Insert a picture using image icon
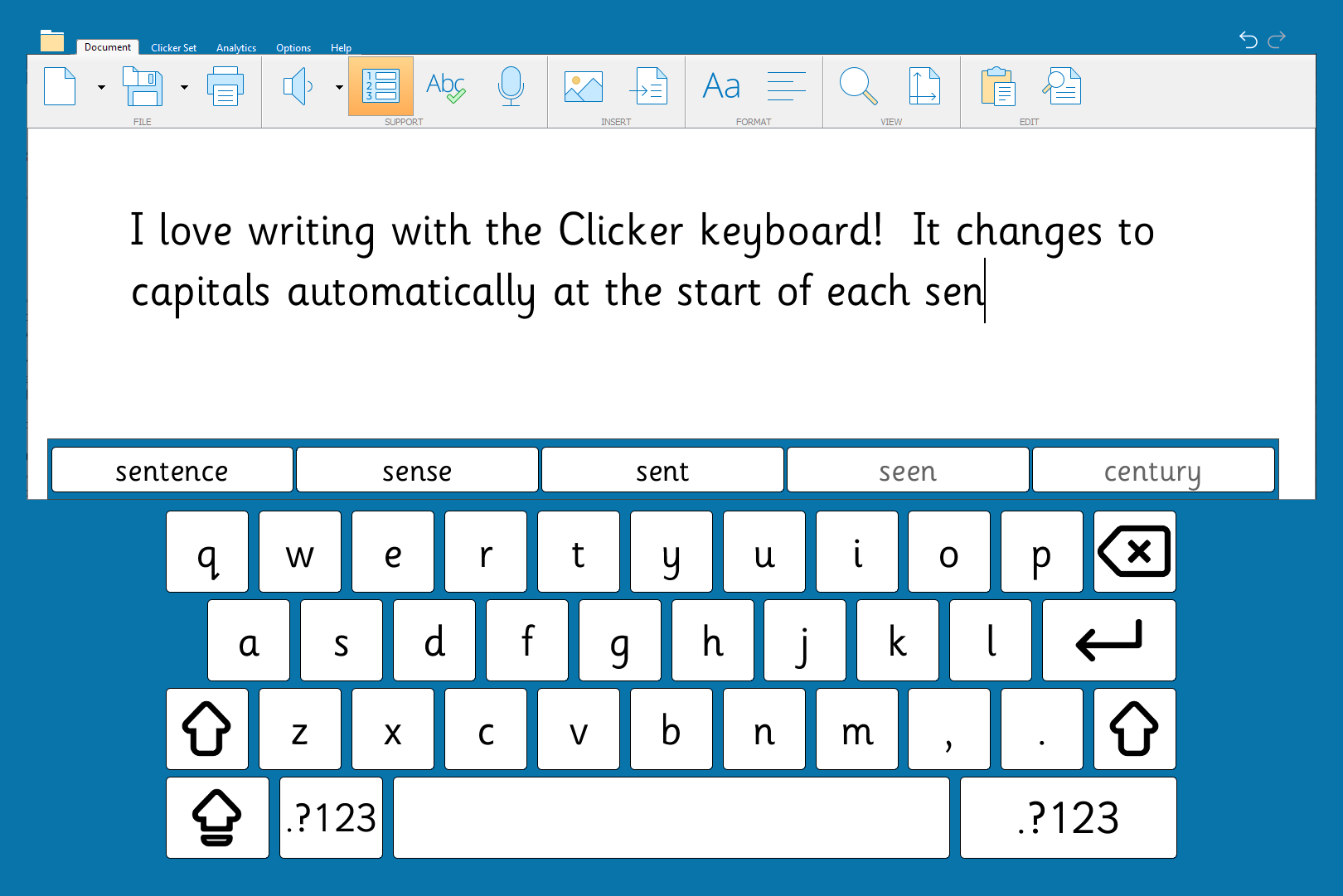Image resolution: width=1343 pixels, height=896 pixels. click(583, 87)
